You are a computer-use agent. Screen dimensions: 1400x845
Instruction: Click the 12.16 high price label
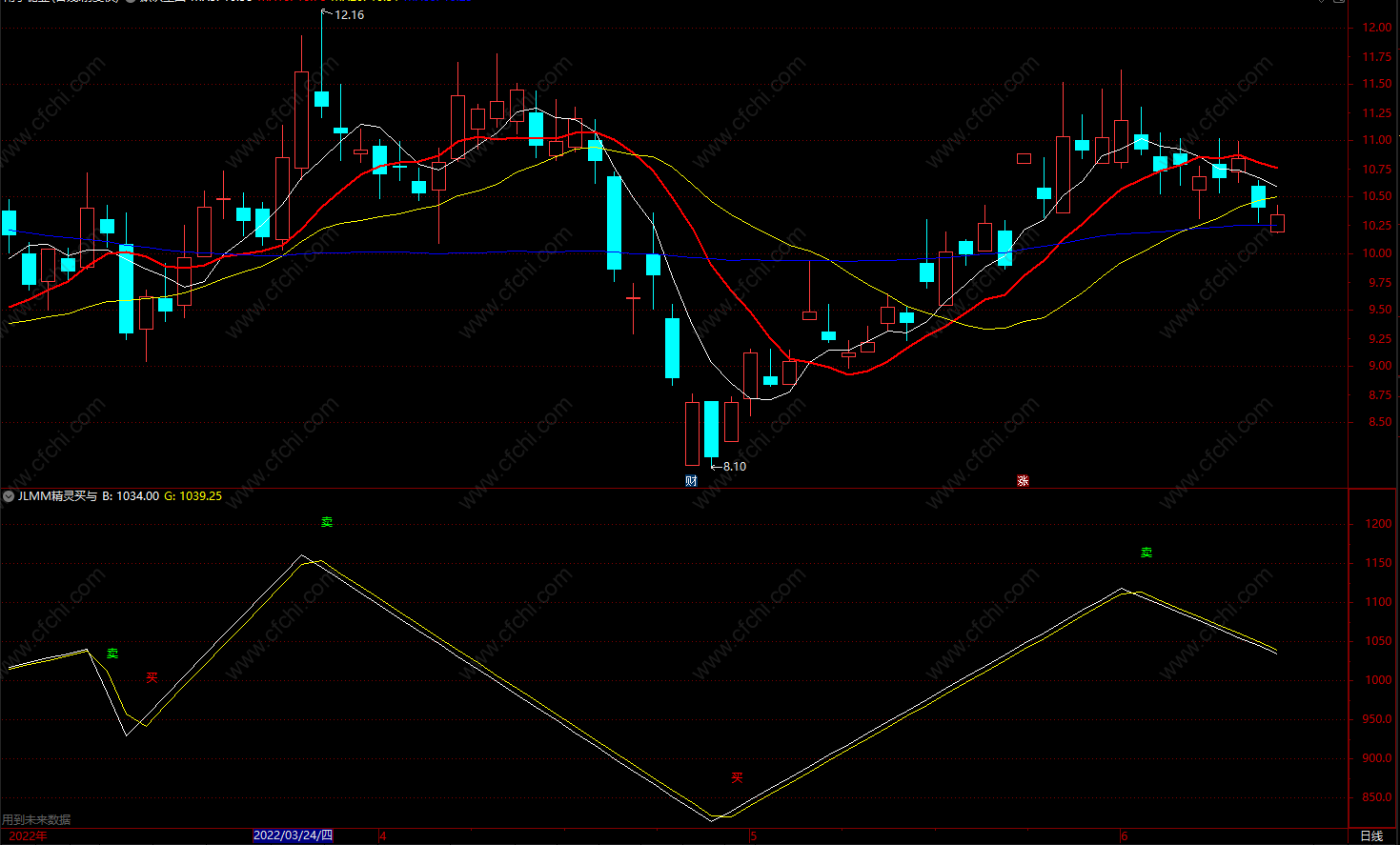349,15
